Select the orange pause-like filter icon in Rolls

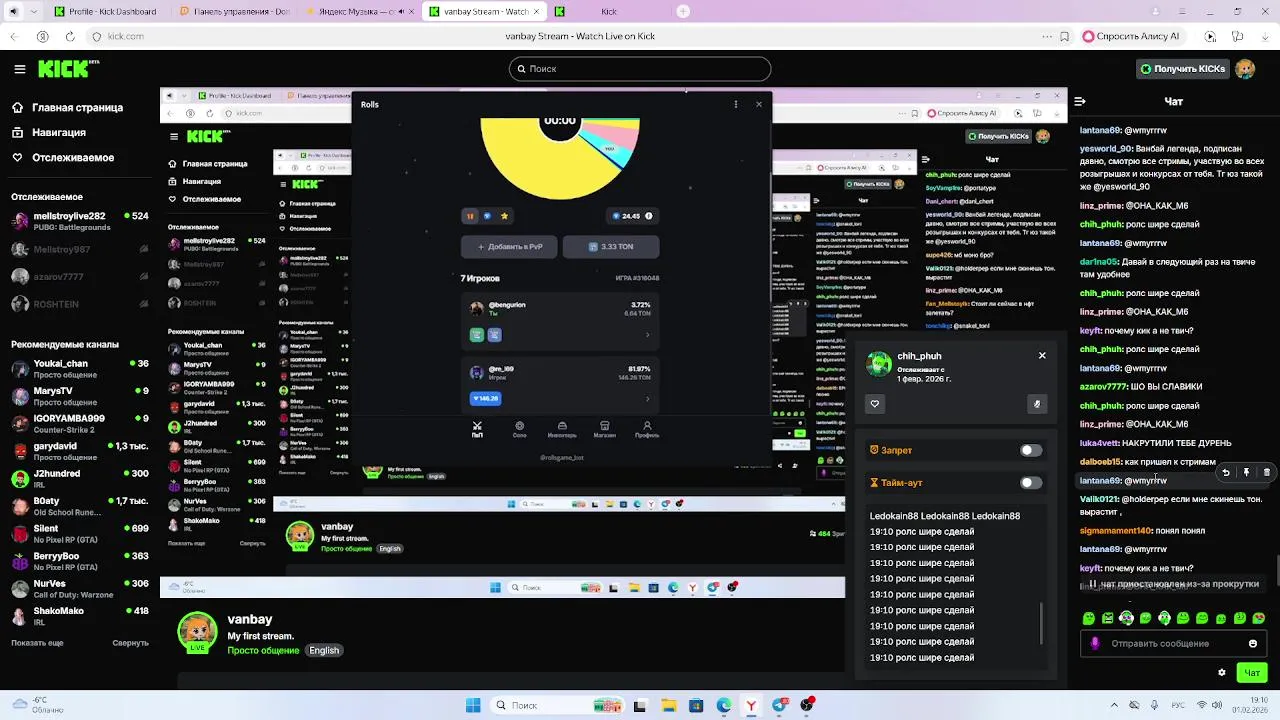click(470, 216)
